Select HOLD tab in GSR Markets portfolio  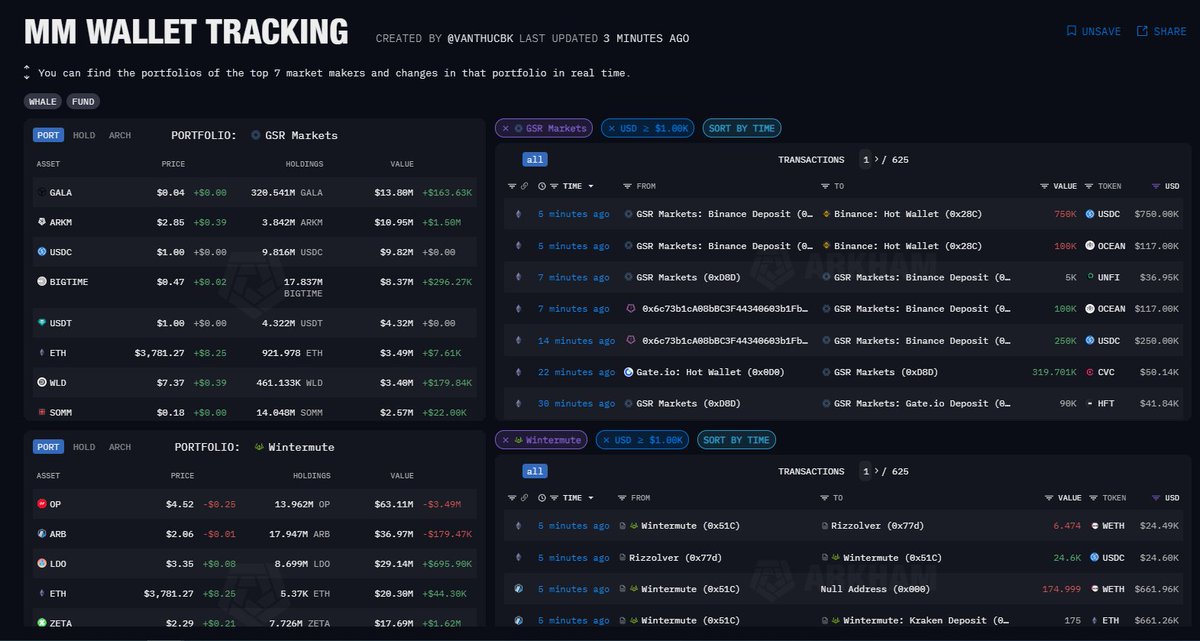(84, 135)
